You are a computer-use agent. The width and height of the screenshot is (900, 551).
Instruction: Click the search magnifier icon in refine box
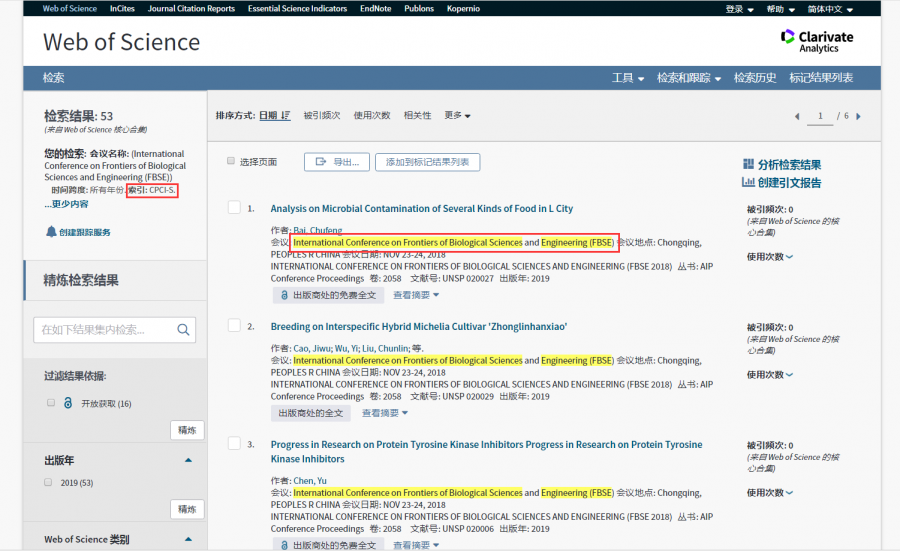click(184, 329)
